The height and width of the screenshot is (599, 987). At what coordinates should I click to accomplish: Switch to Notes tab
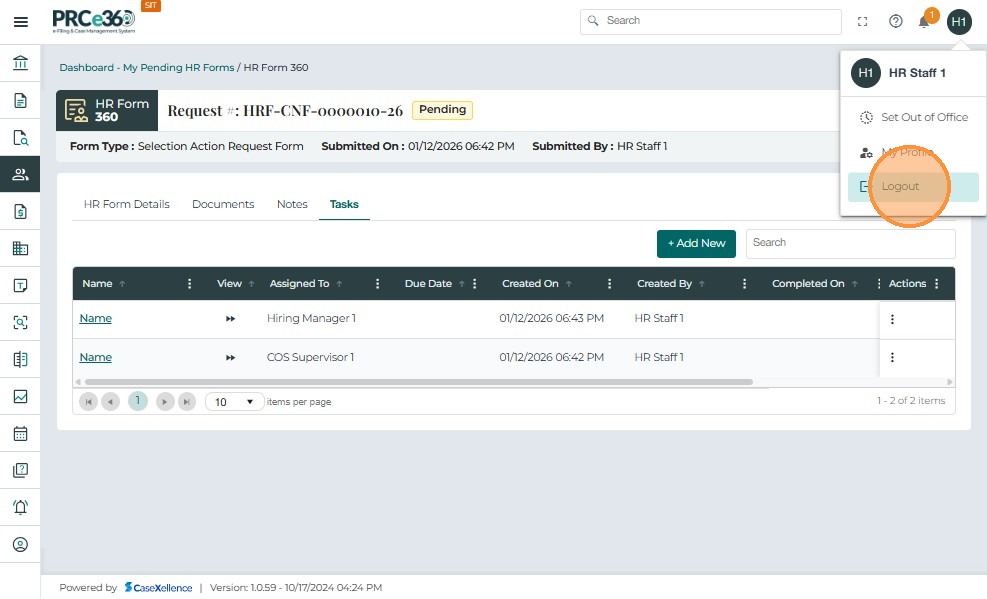tap(292, 204)
